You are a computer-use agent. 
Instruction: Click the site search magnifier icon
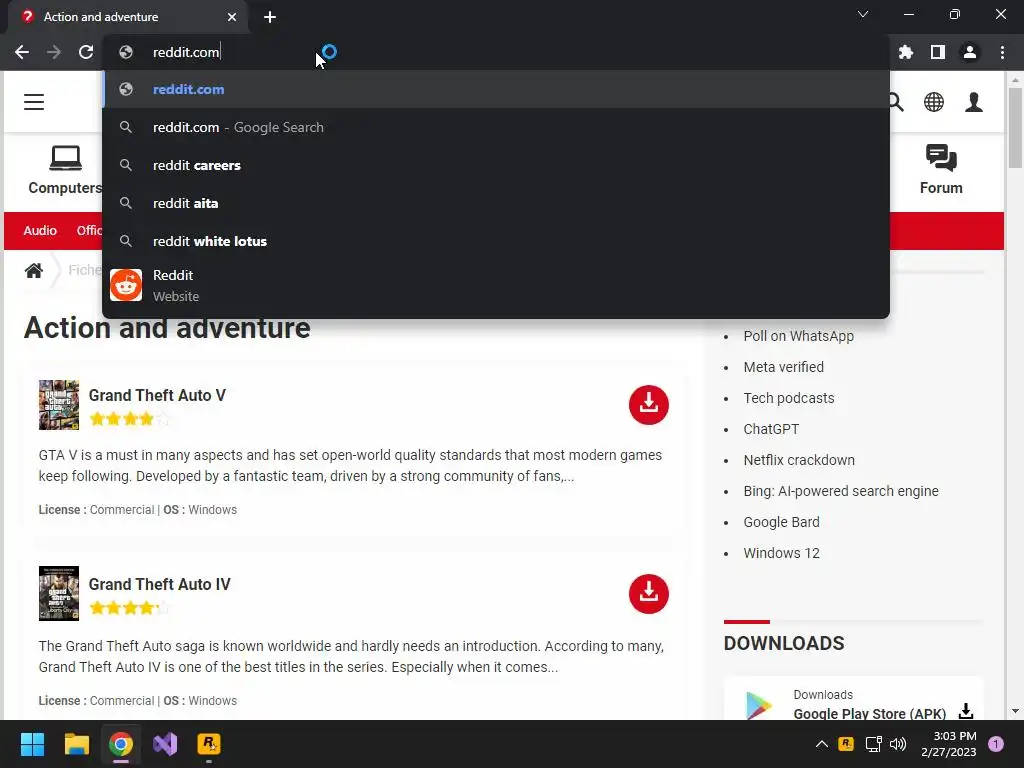[x=895, y=102]
